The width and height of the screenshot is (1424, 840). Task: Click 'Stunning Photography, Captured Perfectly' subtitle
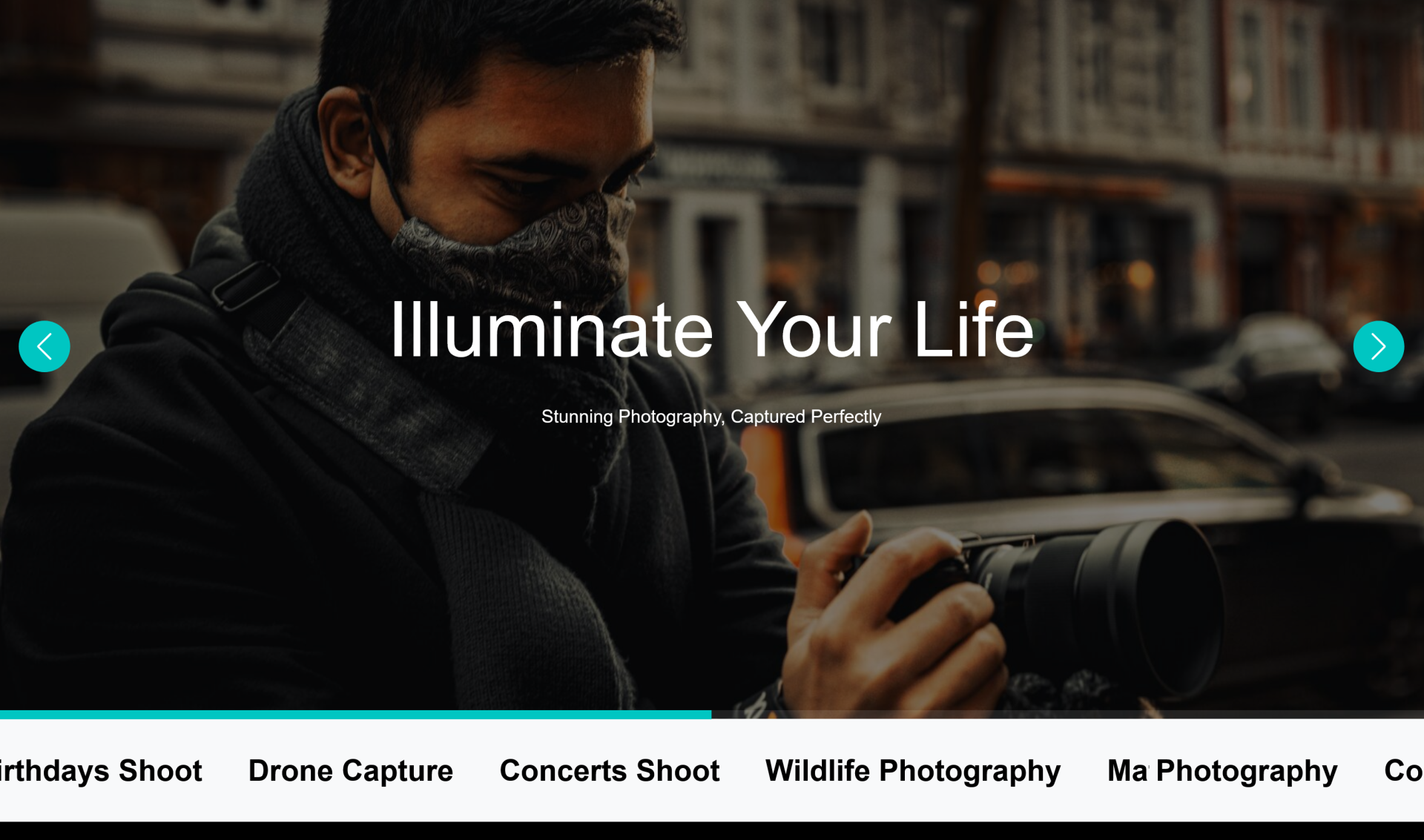[x=711, y=417]
